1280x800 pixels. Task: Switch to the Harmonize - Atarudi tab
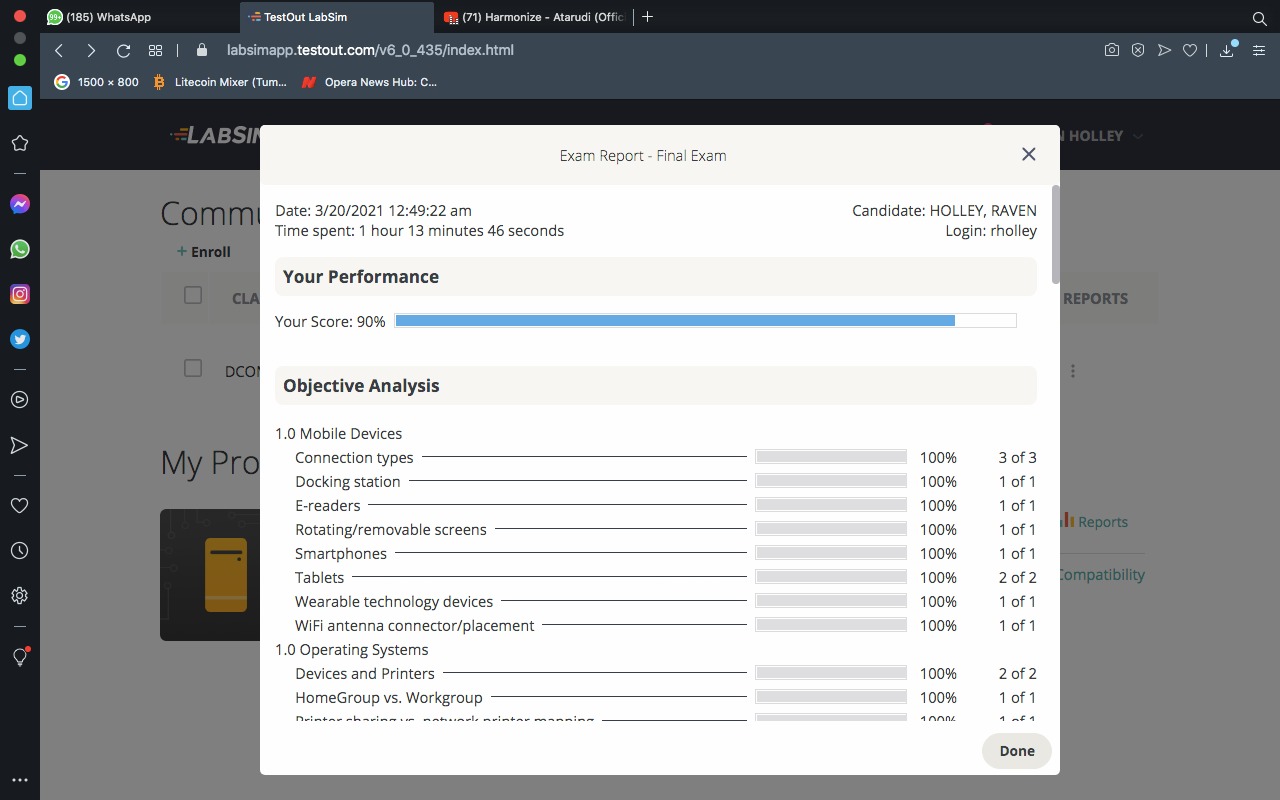click(542, 17)
